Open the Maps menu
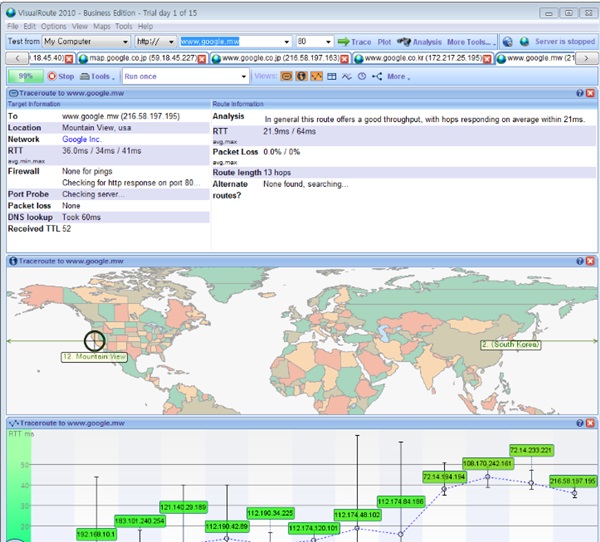 click(x=102, y=26)
